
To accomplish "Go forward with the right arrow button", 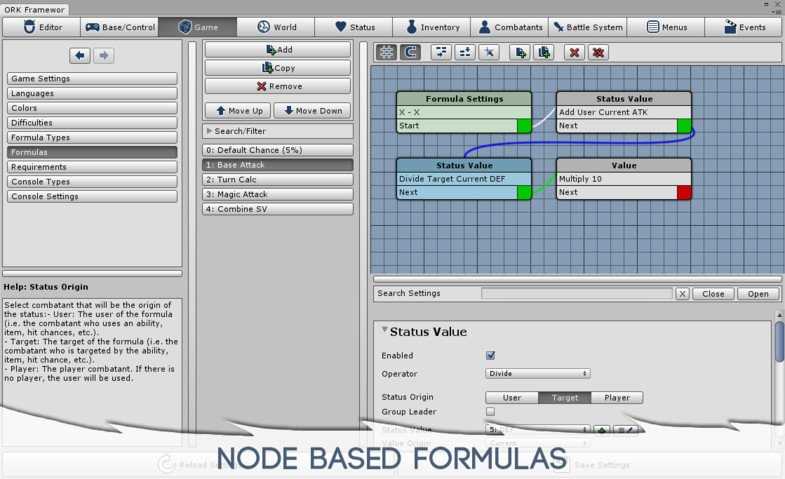I will (104, 55).
